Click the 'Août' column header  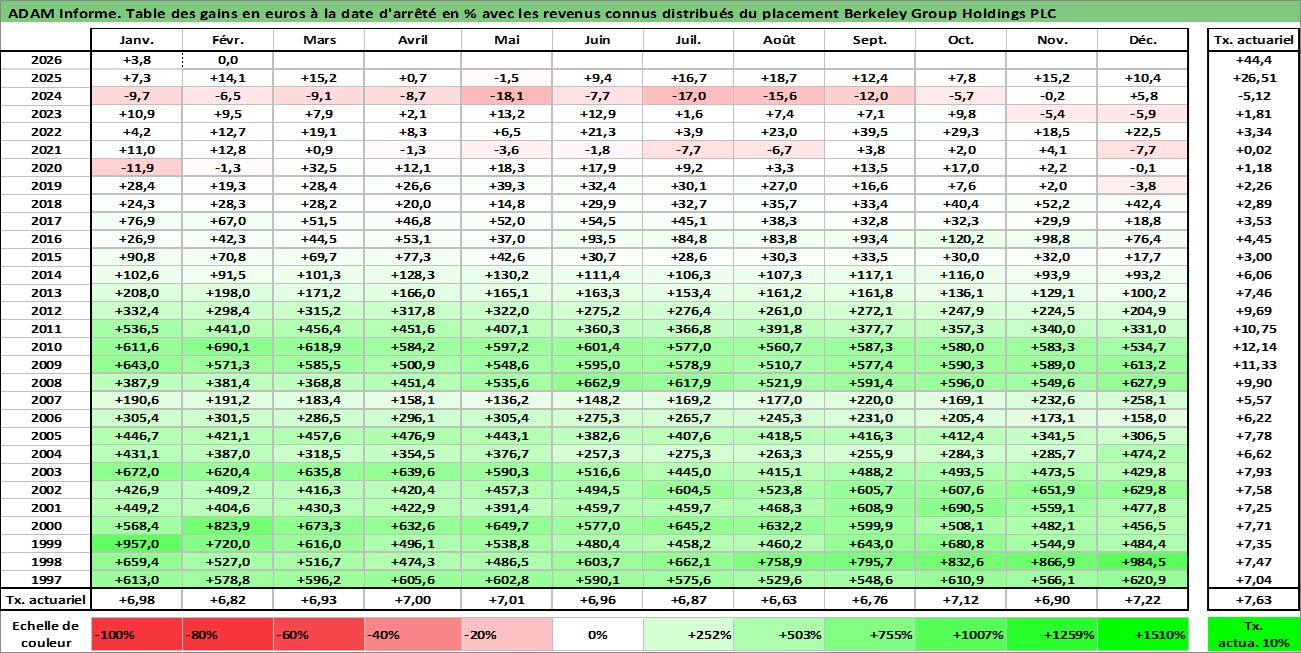pos(778,40)
